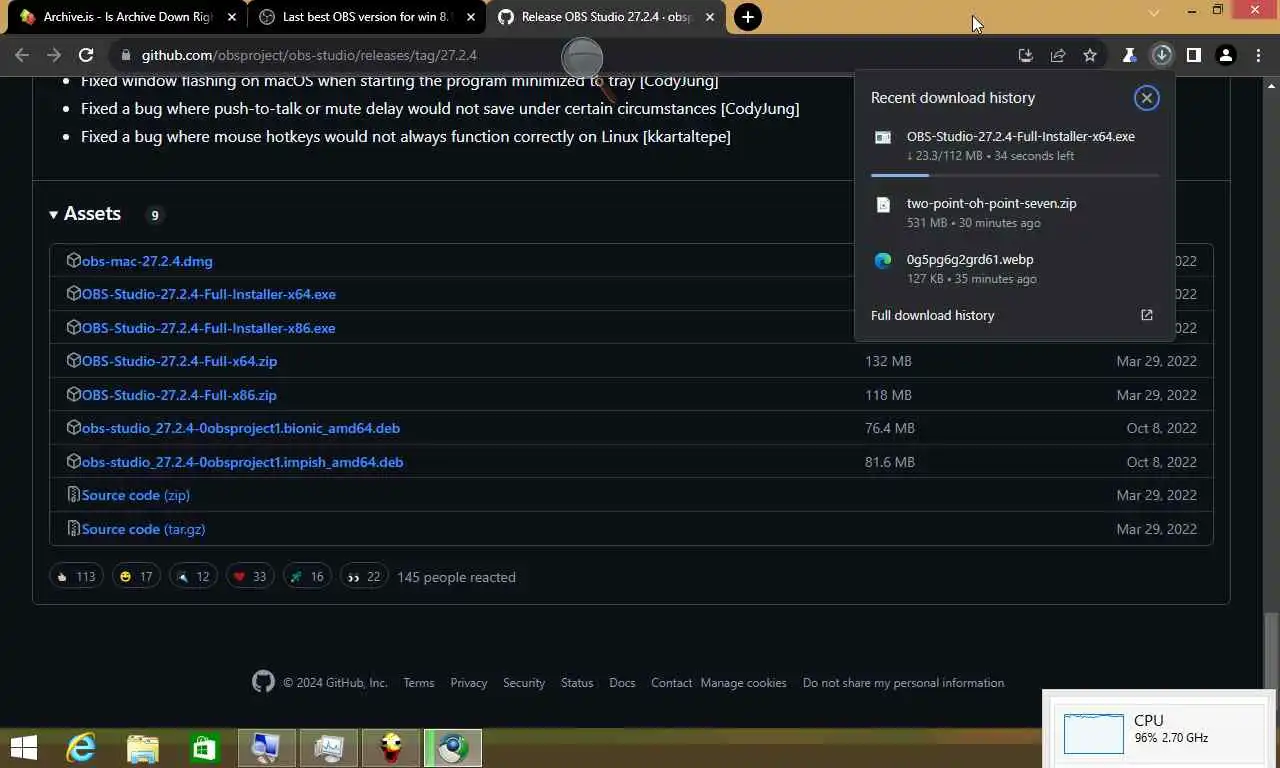This screenshot has width=1280, height=768.
Task: Open the Chrome Labs flask icon
Action: click(x=1129, y=56)
